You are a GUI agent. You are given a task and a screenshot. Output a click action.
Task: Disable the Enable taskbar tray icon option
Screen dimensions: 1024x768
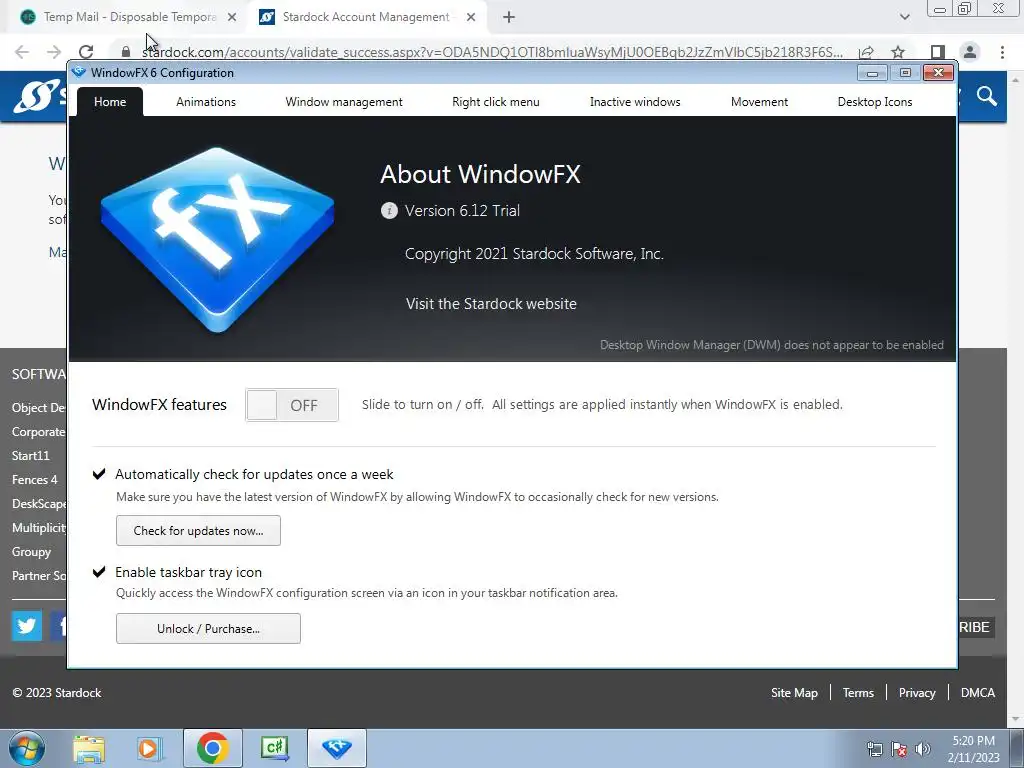[x=99, y=572]
